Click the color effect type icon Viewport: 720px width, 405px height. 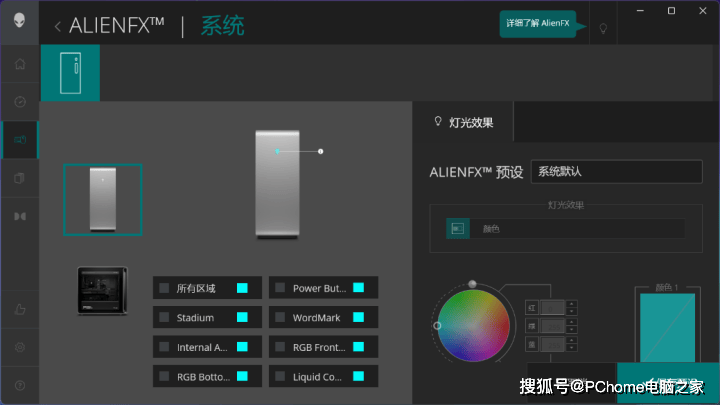coord(458,228)
